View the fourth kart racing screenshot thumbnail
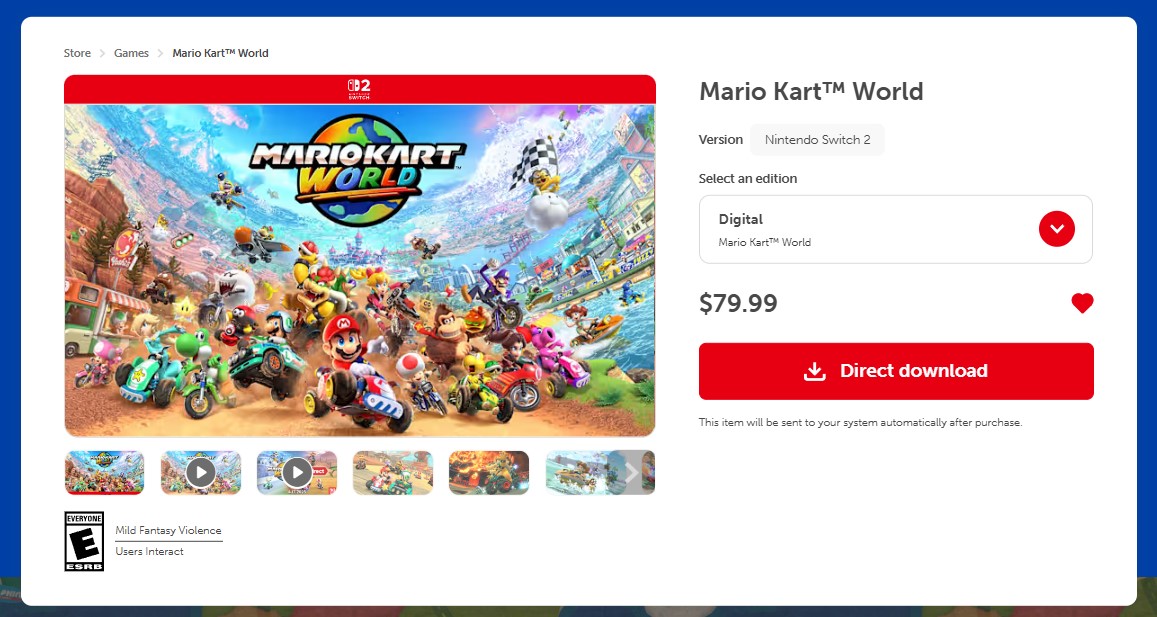1157x617 pixels. click(x=393, y=472)
